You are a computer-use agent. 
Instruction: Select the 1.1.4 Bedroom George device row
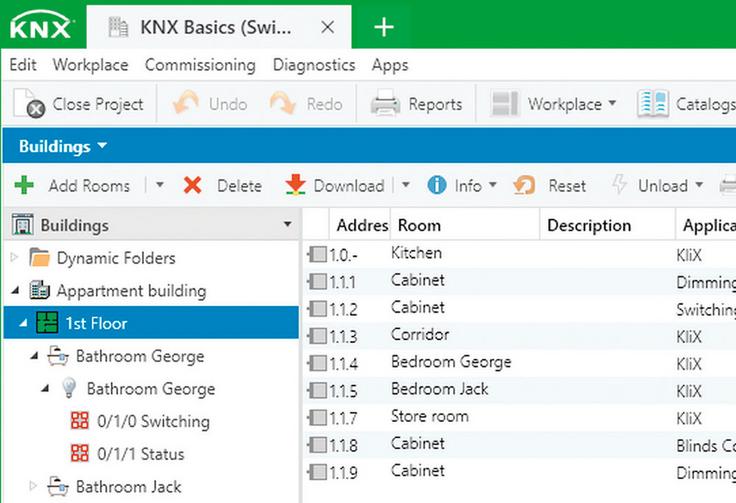point(450,362)
